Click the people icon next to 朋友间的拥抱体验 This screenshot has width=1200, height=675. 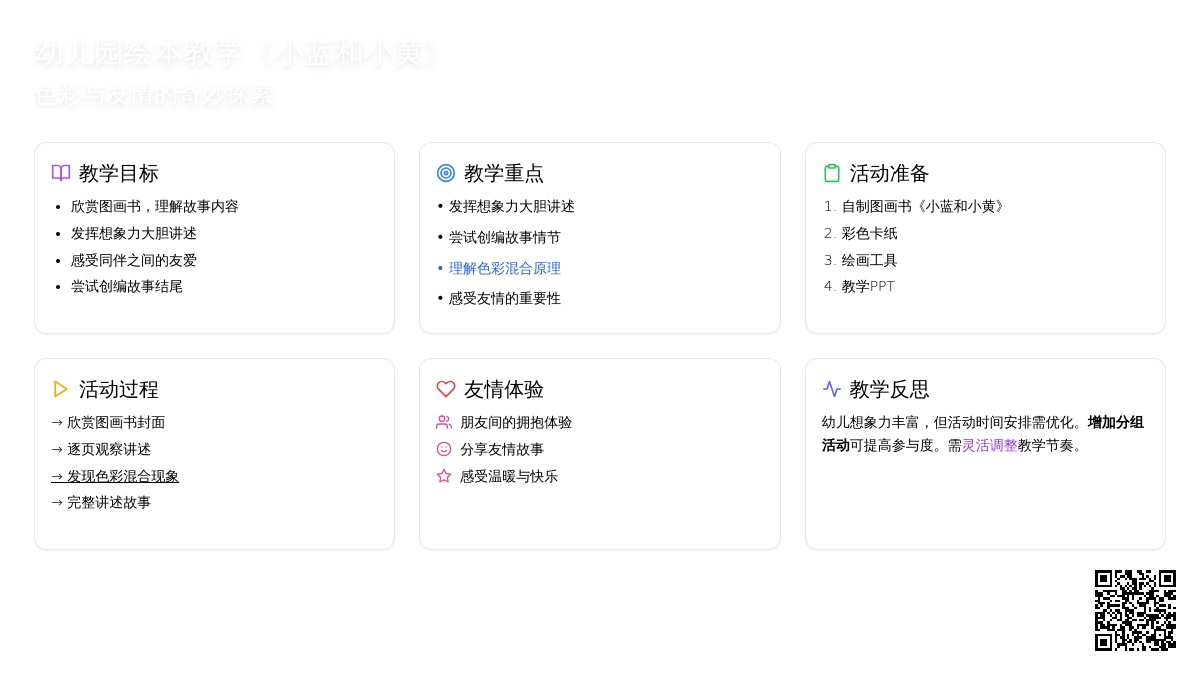pos(444,422)
